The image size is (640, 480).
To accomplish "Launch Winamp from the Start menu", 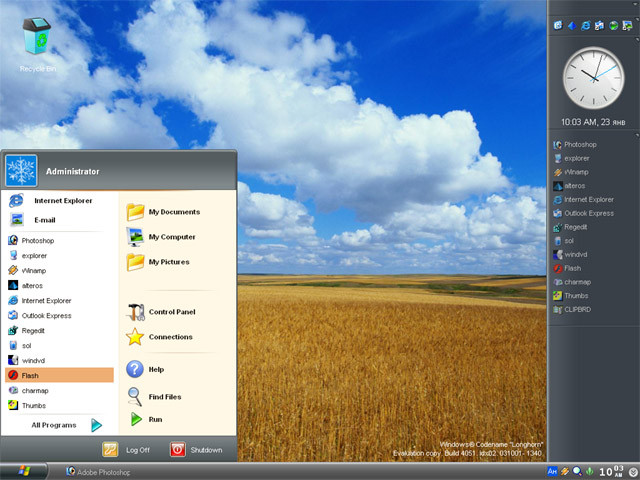I will (x=27, y=271).
